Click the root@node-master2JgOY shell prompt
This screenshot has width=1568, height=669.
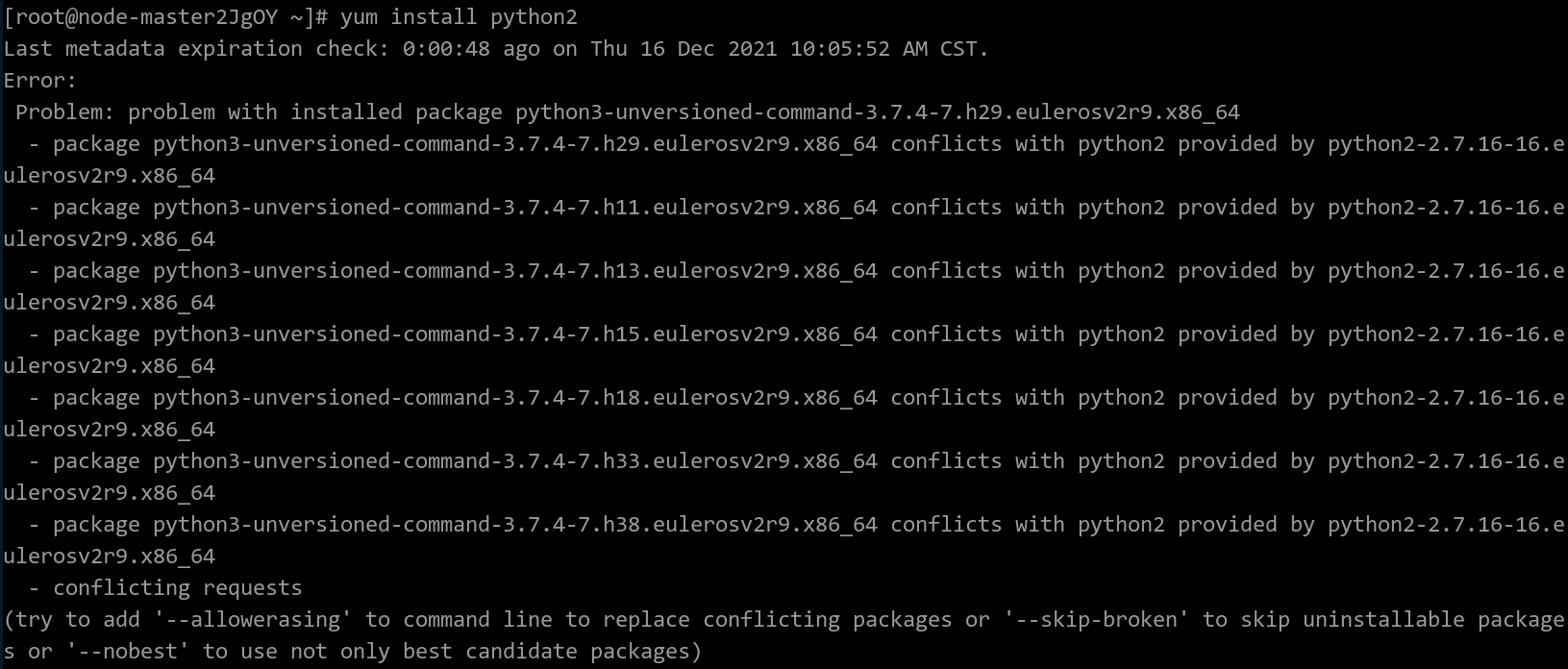pos(166,17)
